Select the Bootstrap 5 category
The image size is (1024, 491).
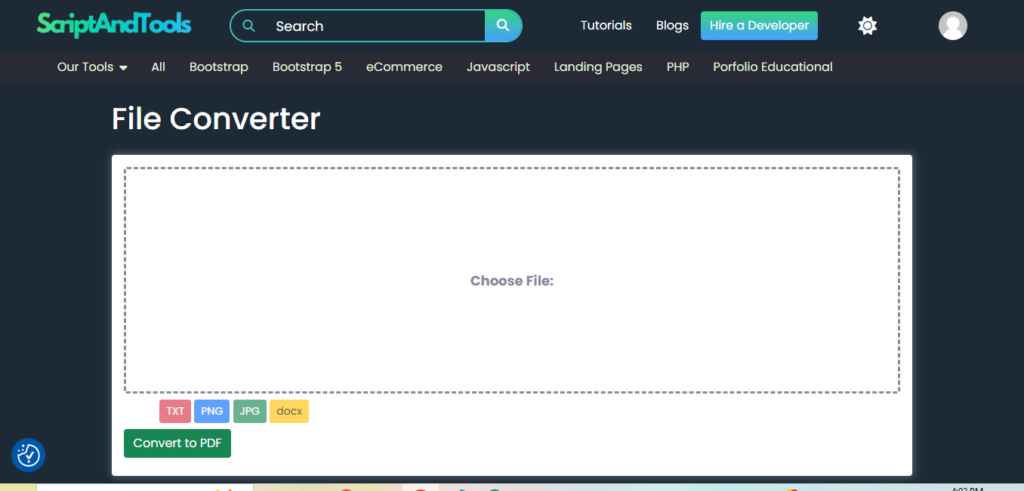pos(307,67)
